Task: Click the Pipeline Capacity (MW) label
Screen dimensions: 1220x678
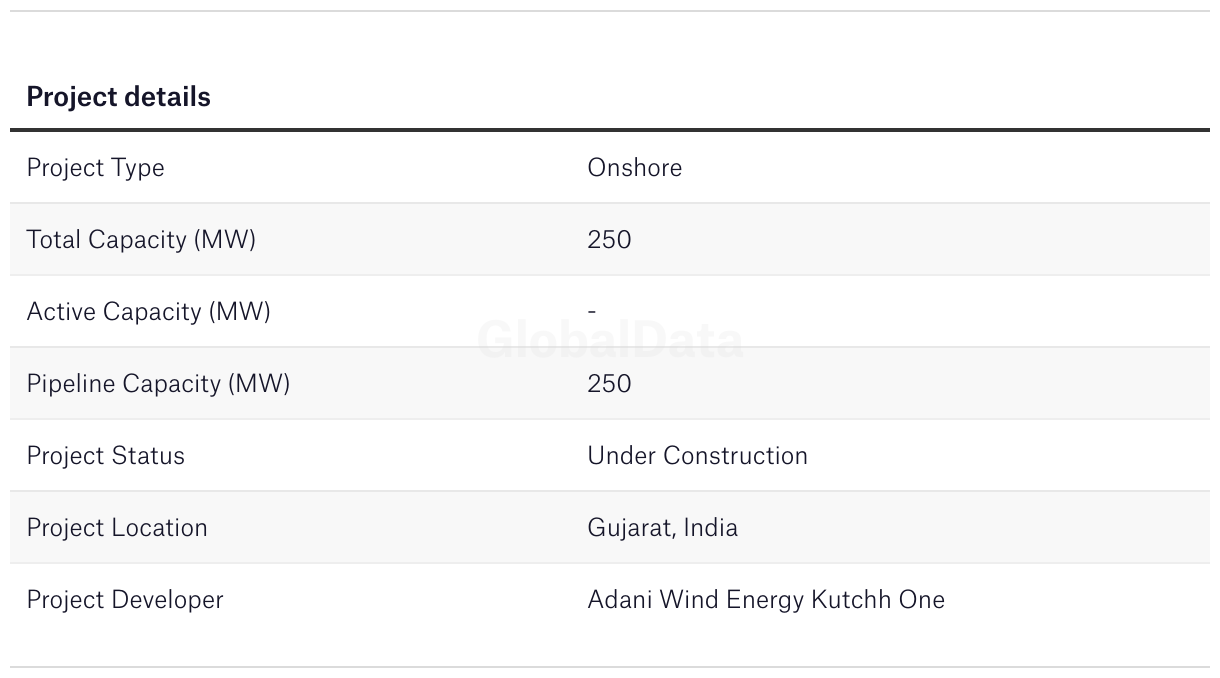Action: pyautogui.click(x=158, y=384)
